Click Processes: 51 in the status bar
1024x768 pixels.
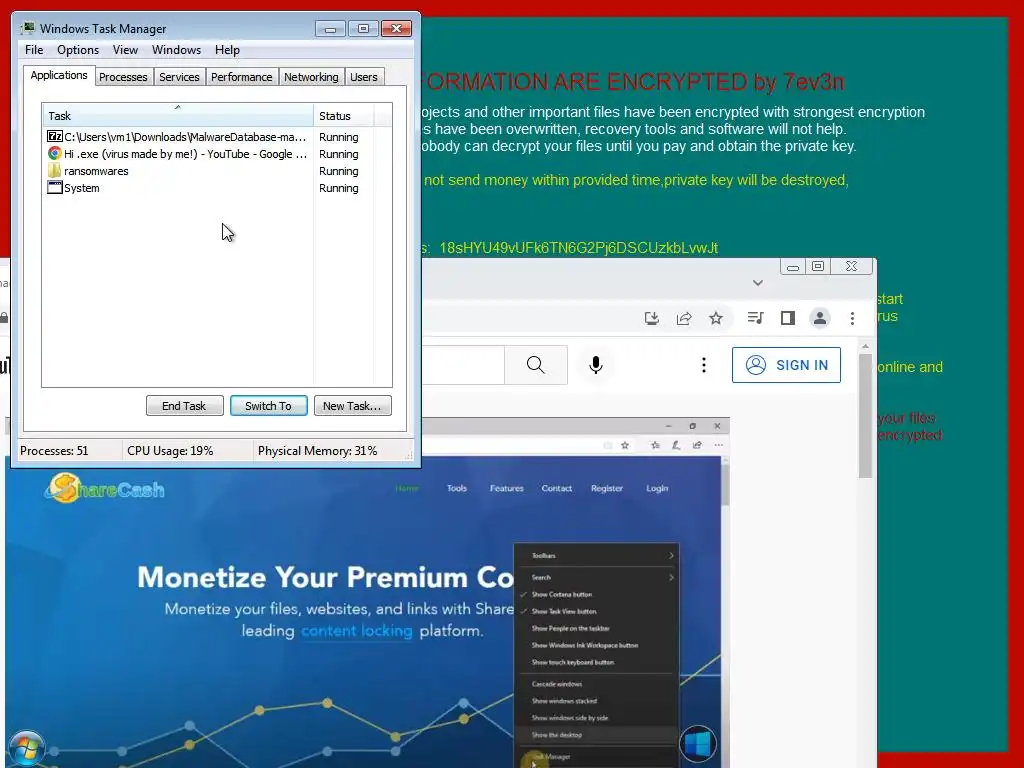(x=54, y=451)
